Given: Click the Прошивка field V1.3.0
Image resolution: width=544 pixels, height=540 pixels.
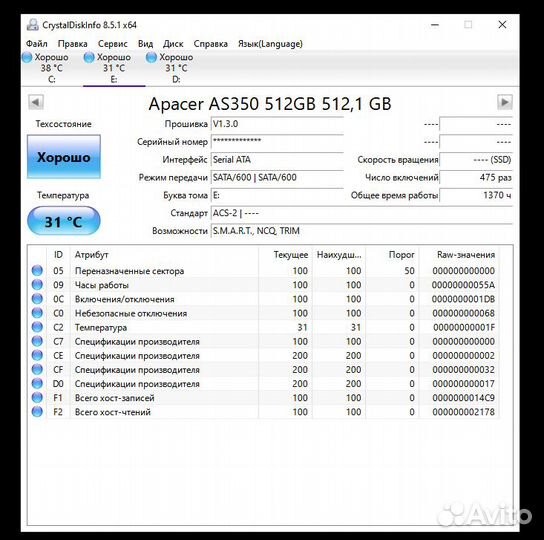Looking at the screenshot, I should 277,124.
